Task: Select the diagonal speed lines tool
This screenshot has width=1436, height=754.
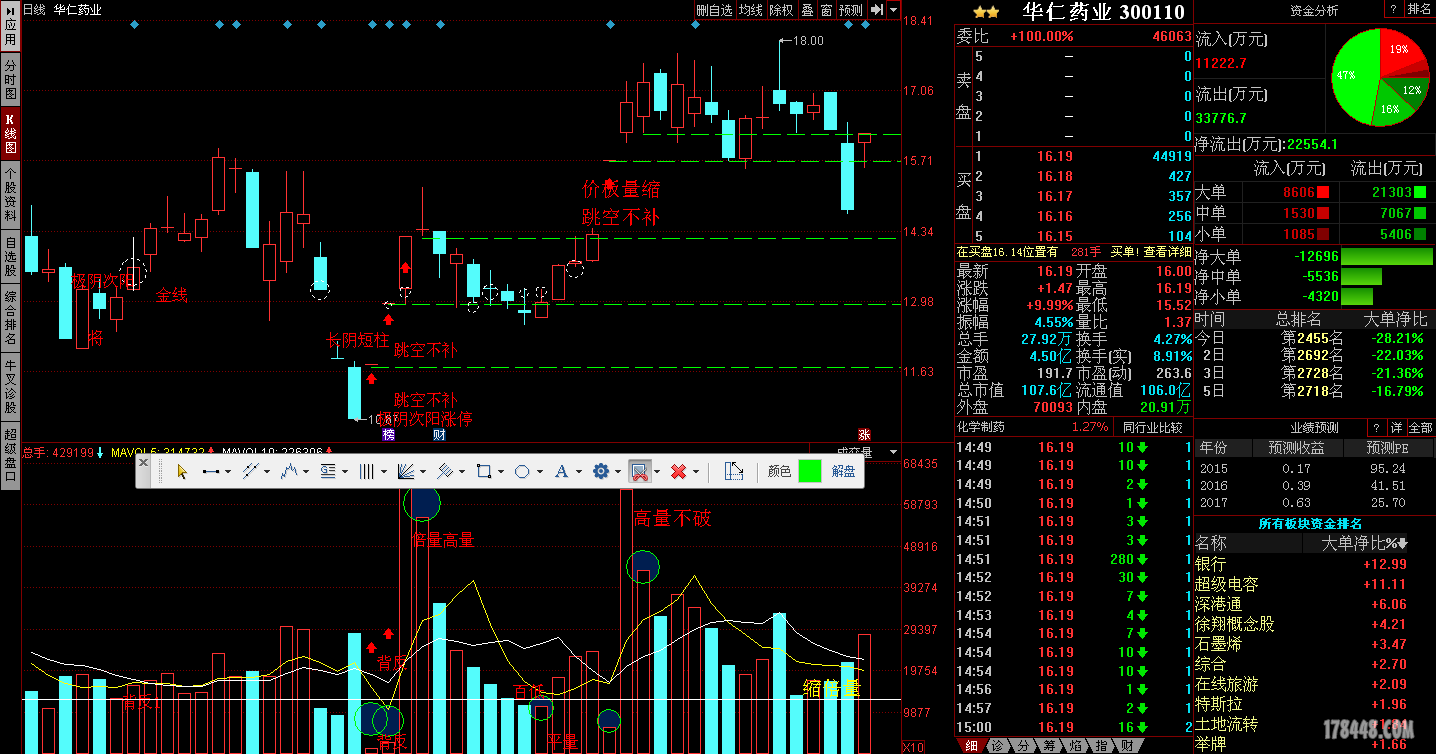Action: pos(445,471)
